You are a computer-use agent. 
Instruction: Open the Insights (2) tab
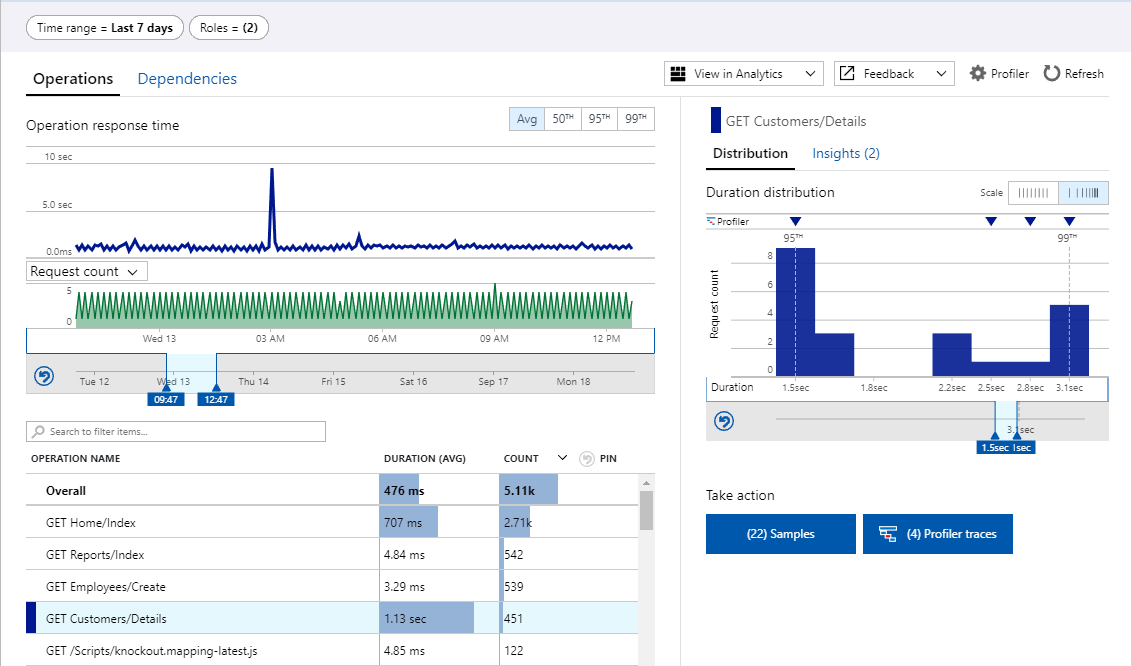coord(846,153)
